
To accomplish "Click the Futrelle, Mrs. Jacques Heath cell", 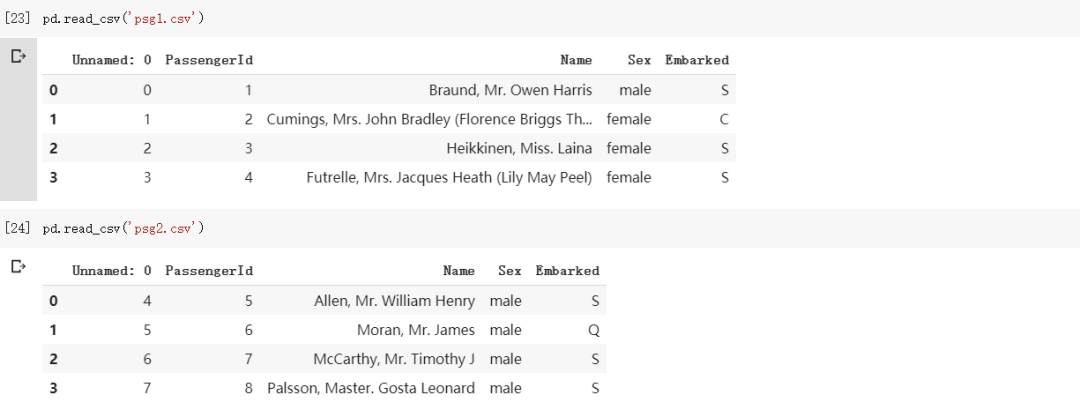I will tap(449, 177).
